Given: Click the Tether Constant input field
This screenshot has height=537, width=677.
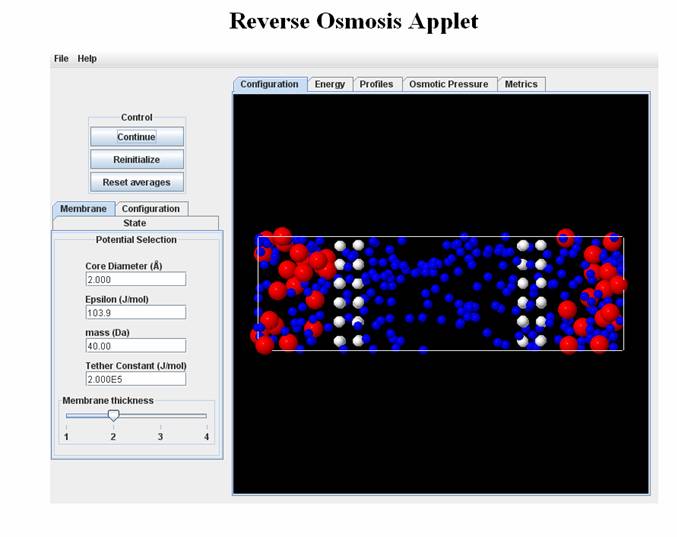Looking at the screenshot, I should coord(136,379).
